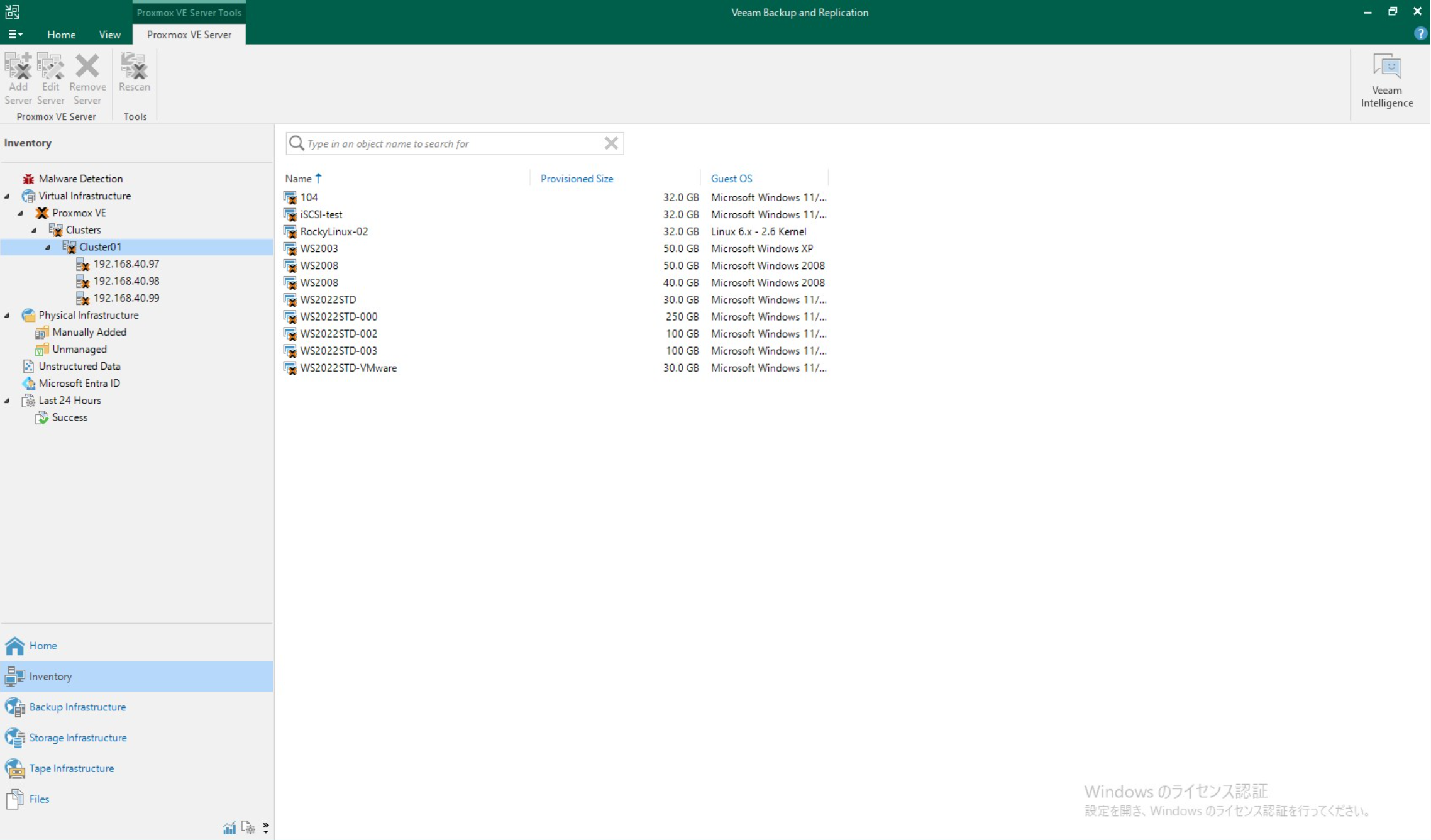Expand the navigation pane overflow chevron
1431x840 pixels.
266,828
